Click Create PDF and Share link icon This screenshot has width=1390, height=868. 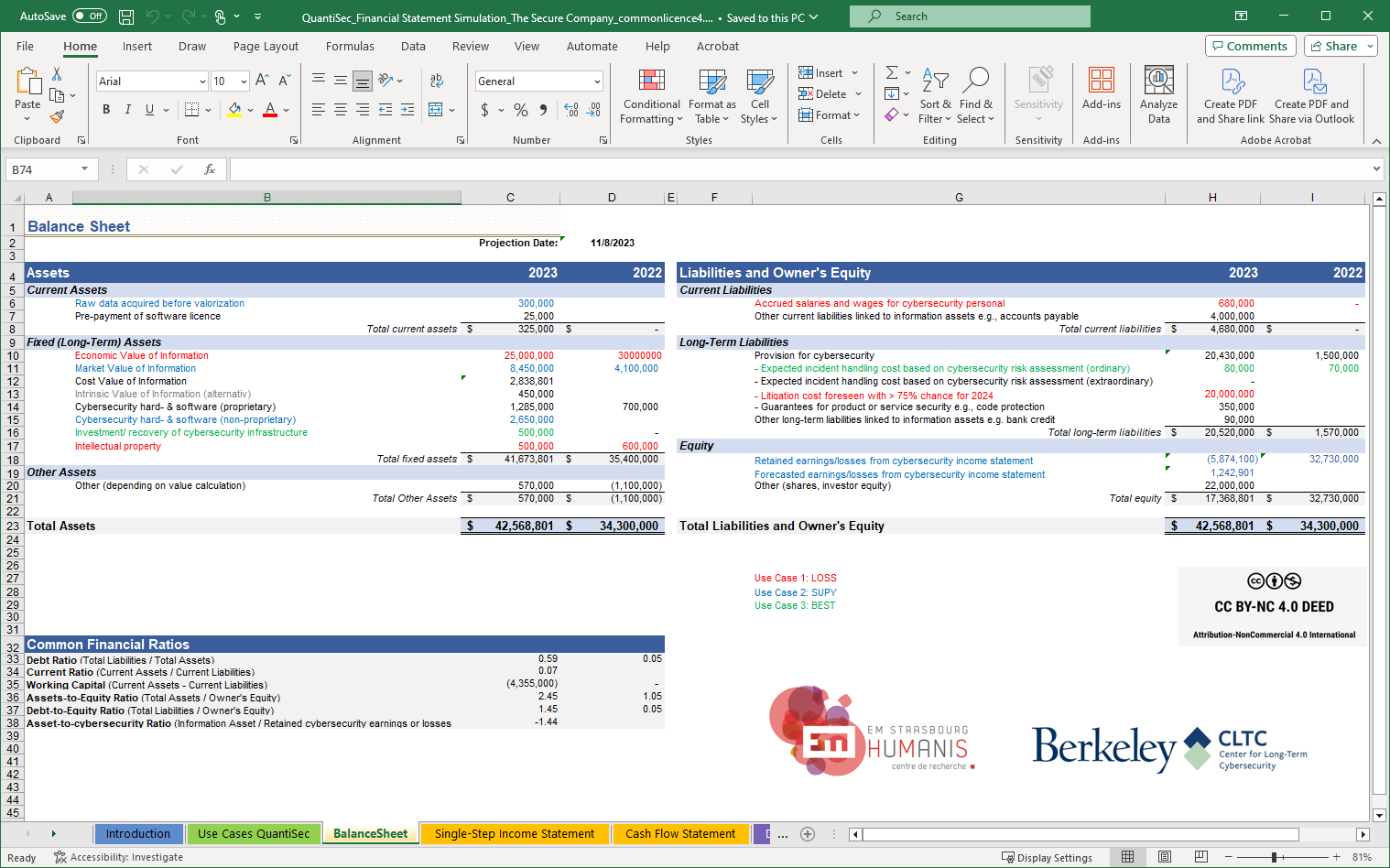[x=1232, y=81]
